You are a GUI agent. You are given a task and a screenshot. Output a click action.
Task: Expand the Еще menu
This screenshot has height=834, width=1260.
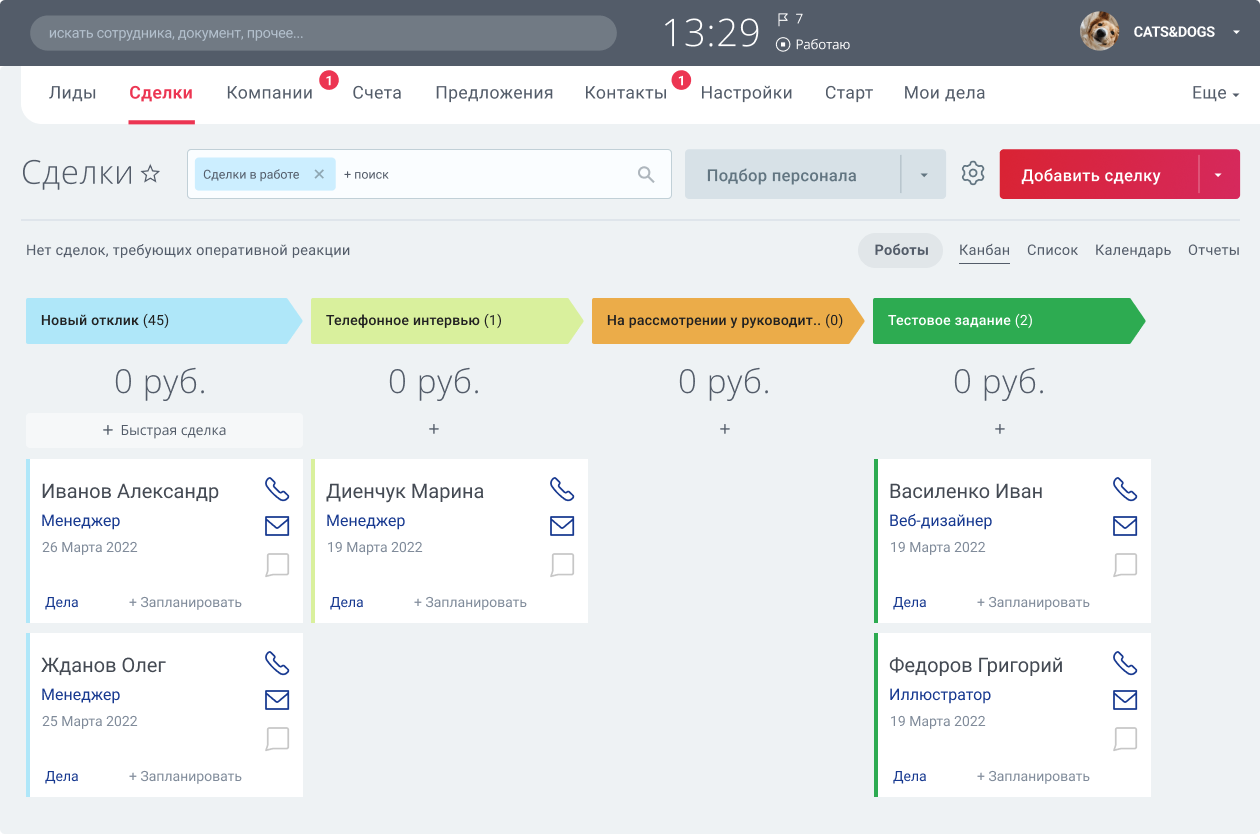point(1215,93)
